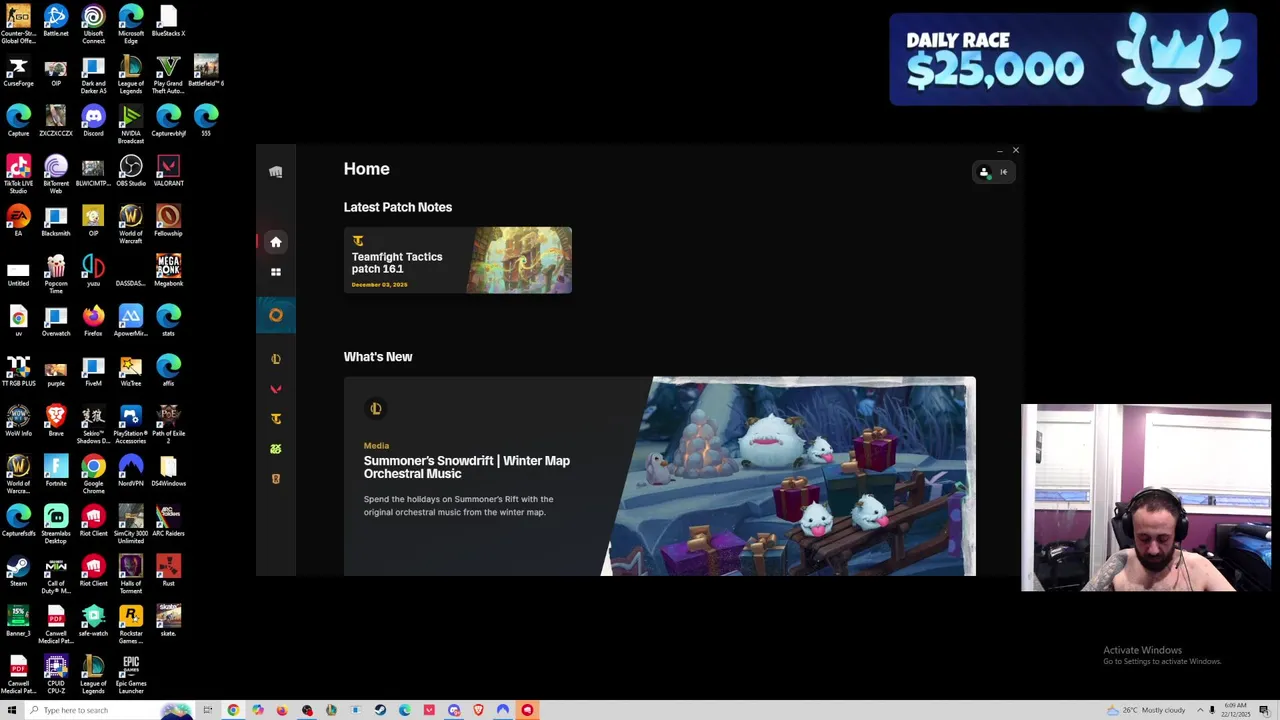Select the CurseForge desktop icon
1280x720 pixels.
pyautogui.click(x=18, y=71)
